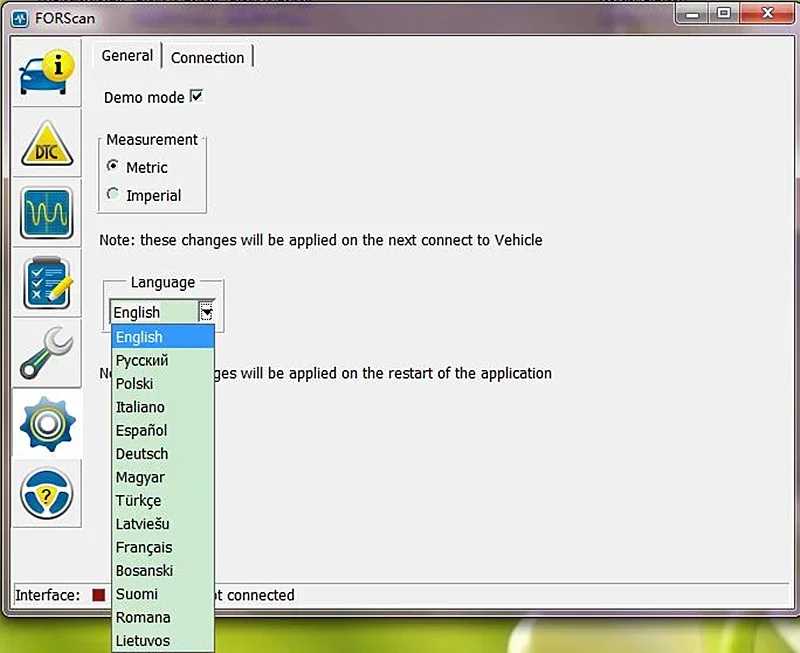Choose Suomi from the language list
Image resolution: width=800 pixels, height=653 pixels.
[x=163, y=594]
